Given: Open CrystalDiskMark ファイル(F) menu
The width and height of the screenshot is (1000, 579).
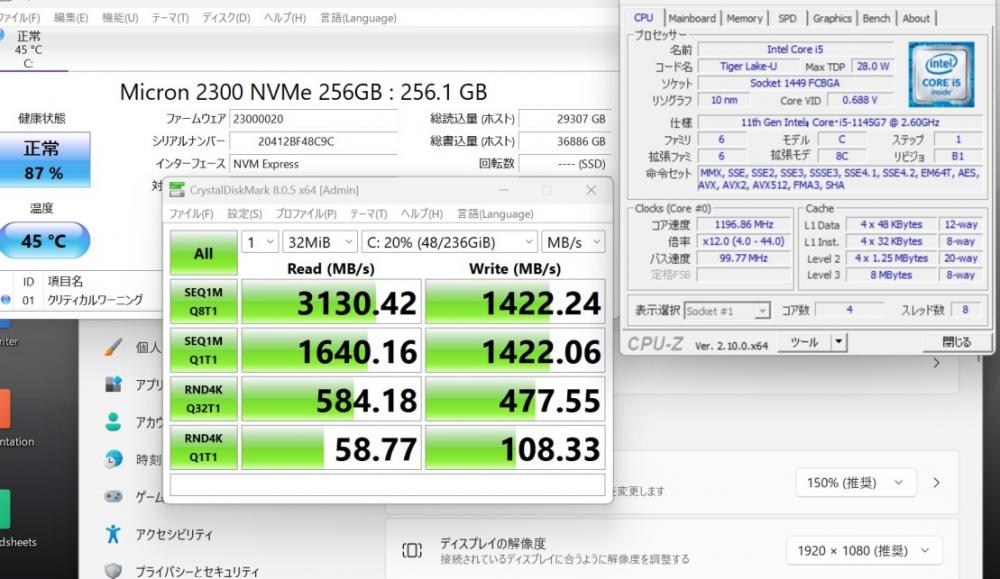Looking at the screenshot, I should coord(191,214).
